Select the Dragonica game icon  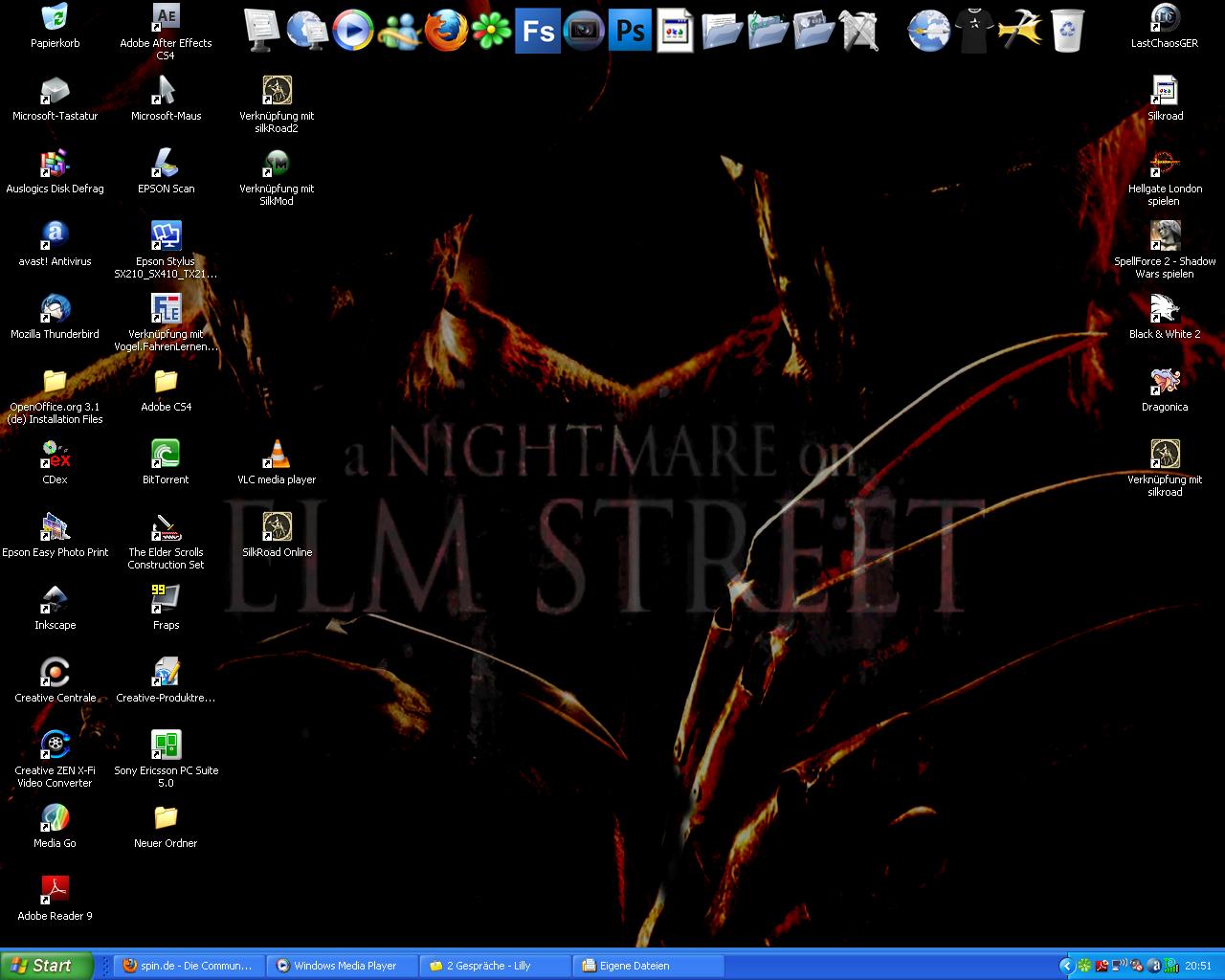click(x=1165, y=383)
